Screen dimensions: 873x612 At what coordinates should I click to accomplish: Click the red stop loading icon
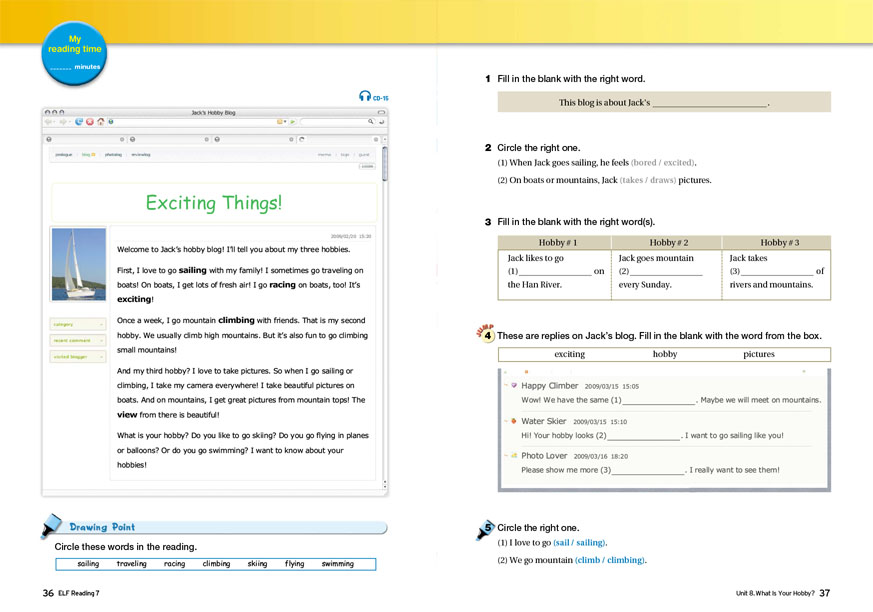tap(90, 122)
